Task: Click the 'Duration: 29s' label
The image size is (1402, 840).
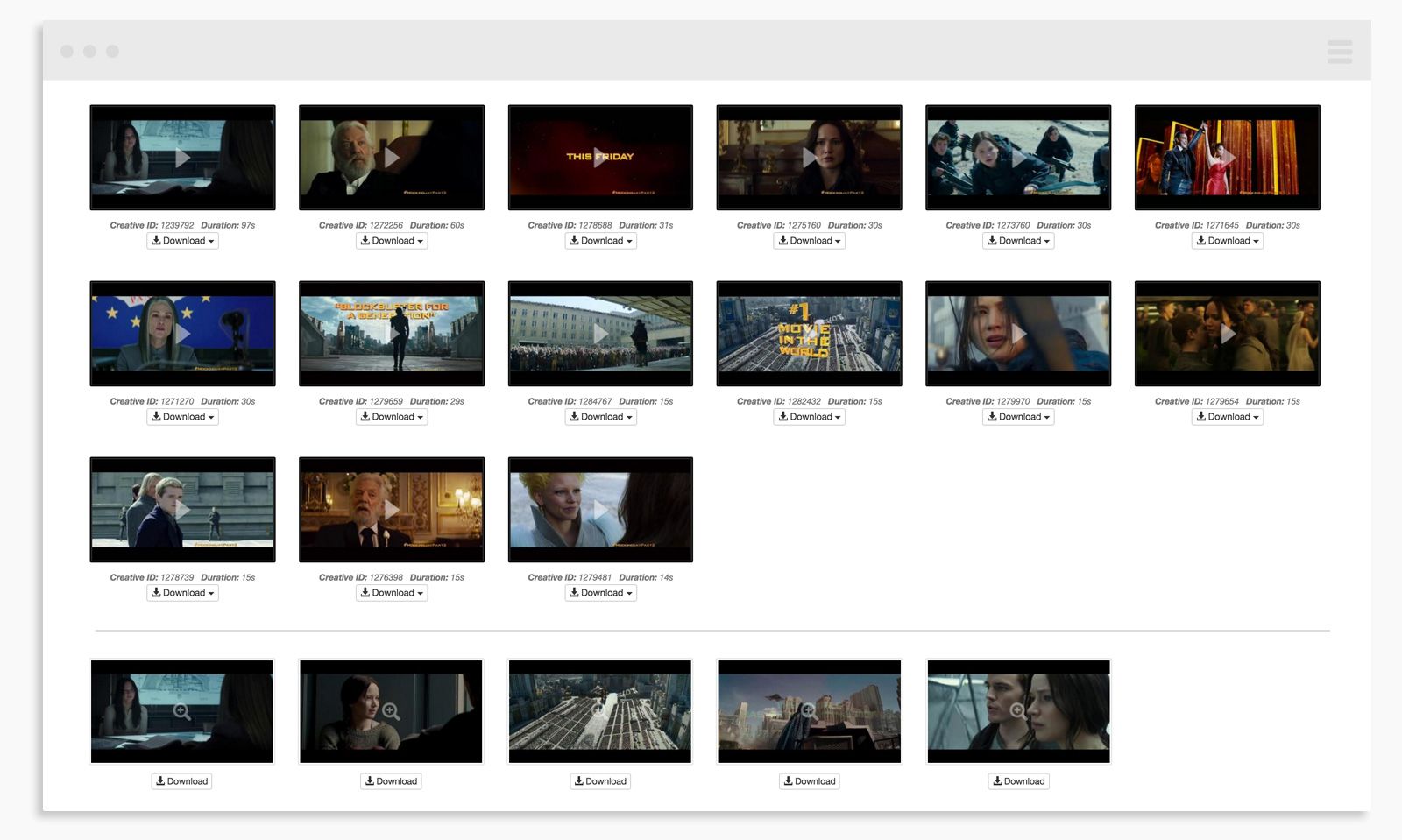Action: click(437, 401)
